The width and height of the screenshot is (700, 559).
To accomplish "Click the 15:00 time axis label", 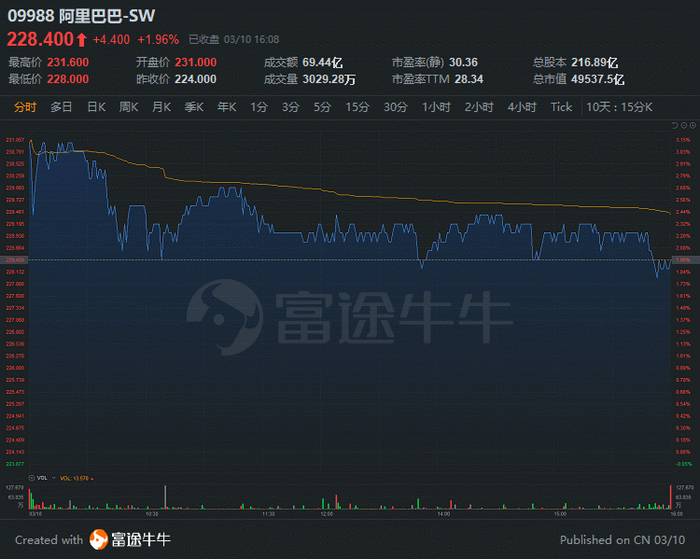I will click(x=560, y=514).
